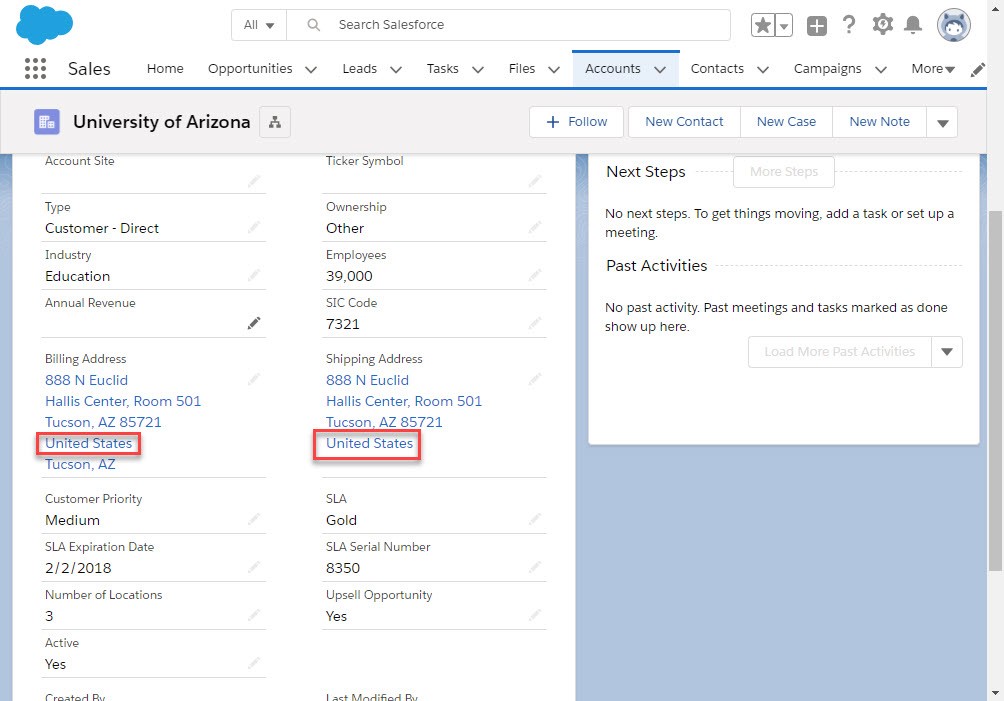The image size is (1004, 701).
Task: Edit the Number of Locations pencil icon
Action: [x=254, y=614]
